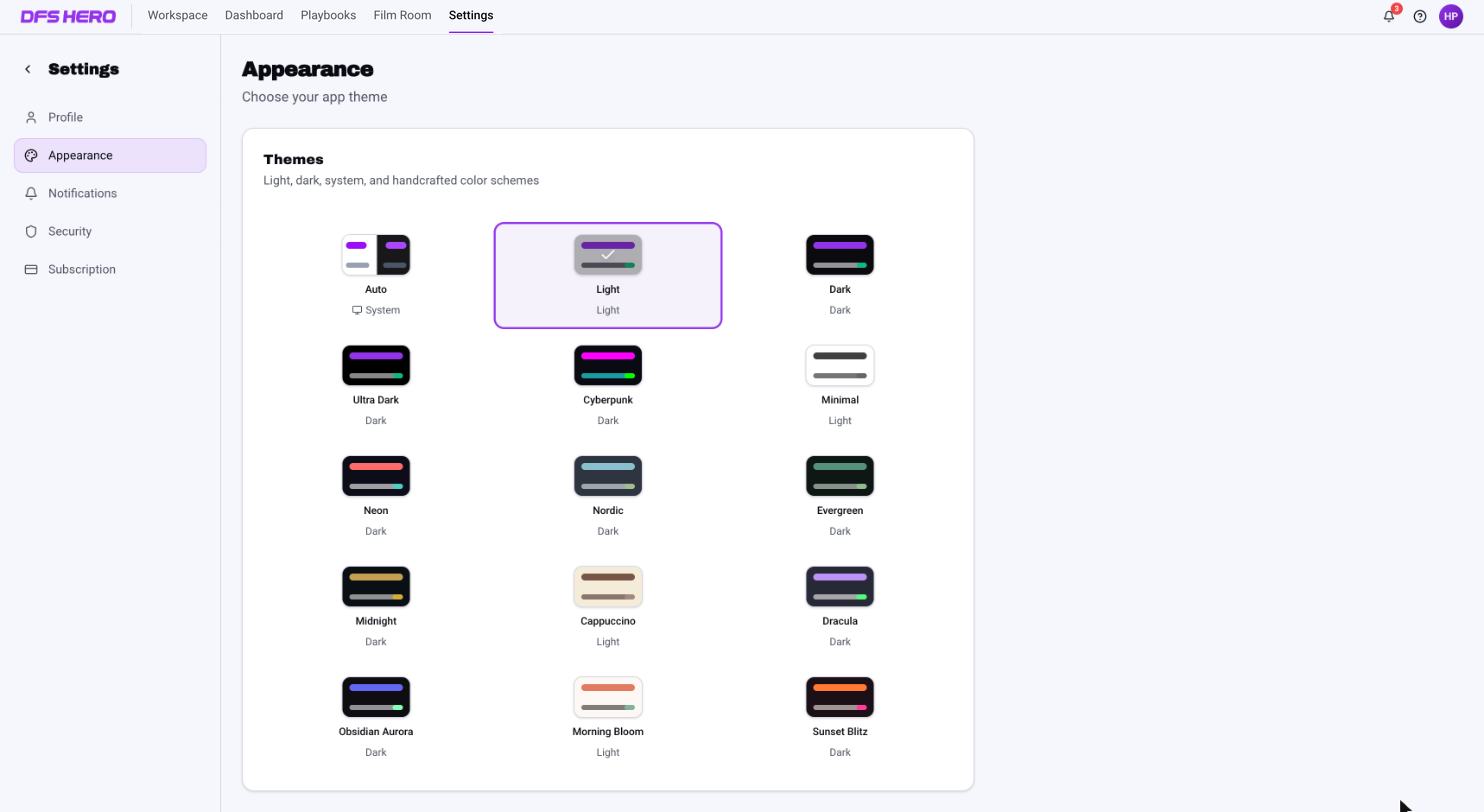Screen dimensions: 1484x812
Task: Go to the Film Room tab
Action: tap(403, 16)
